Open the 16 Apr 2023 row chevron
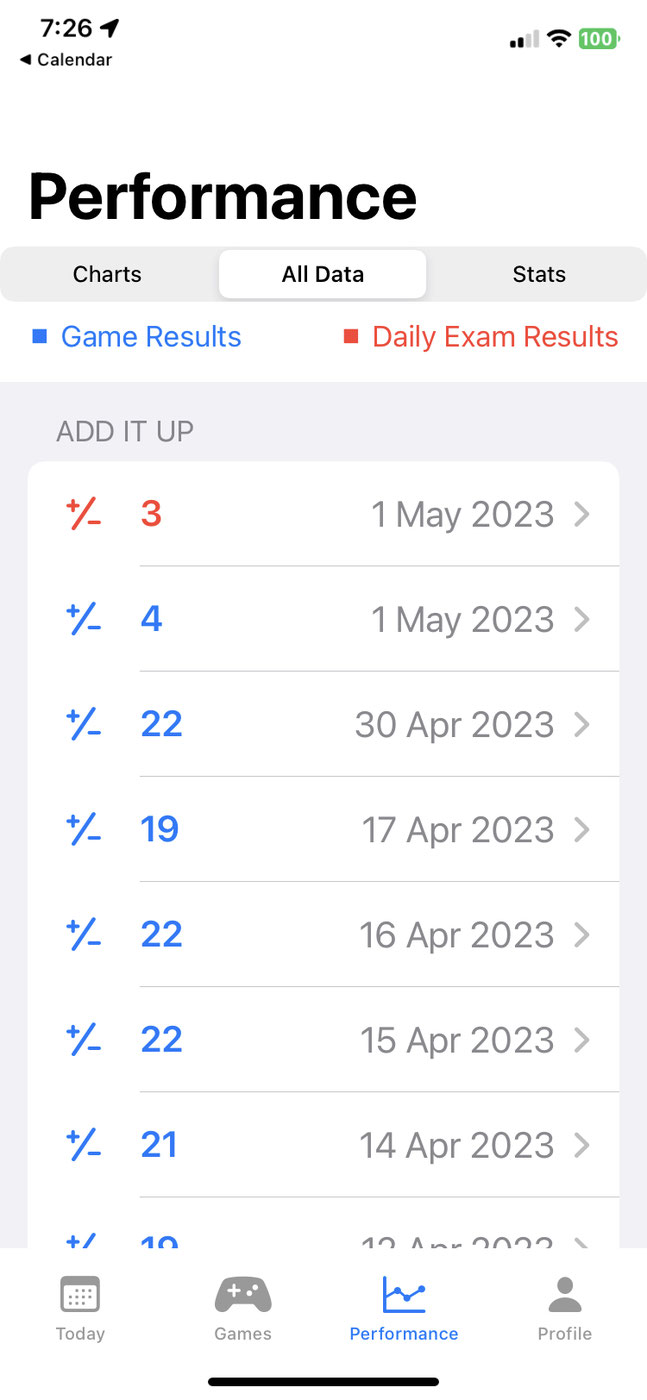Viewport: 647px width, 1400px height. pos(582,934)
